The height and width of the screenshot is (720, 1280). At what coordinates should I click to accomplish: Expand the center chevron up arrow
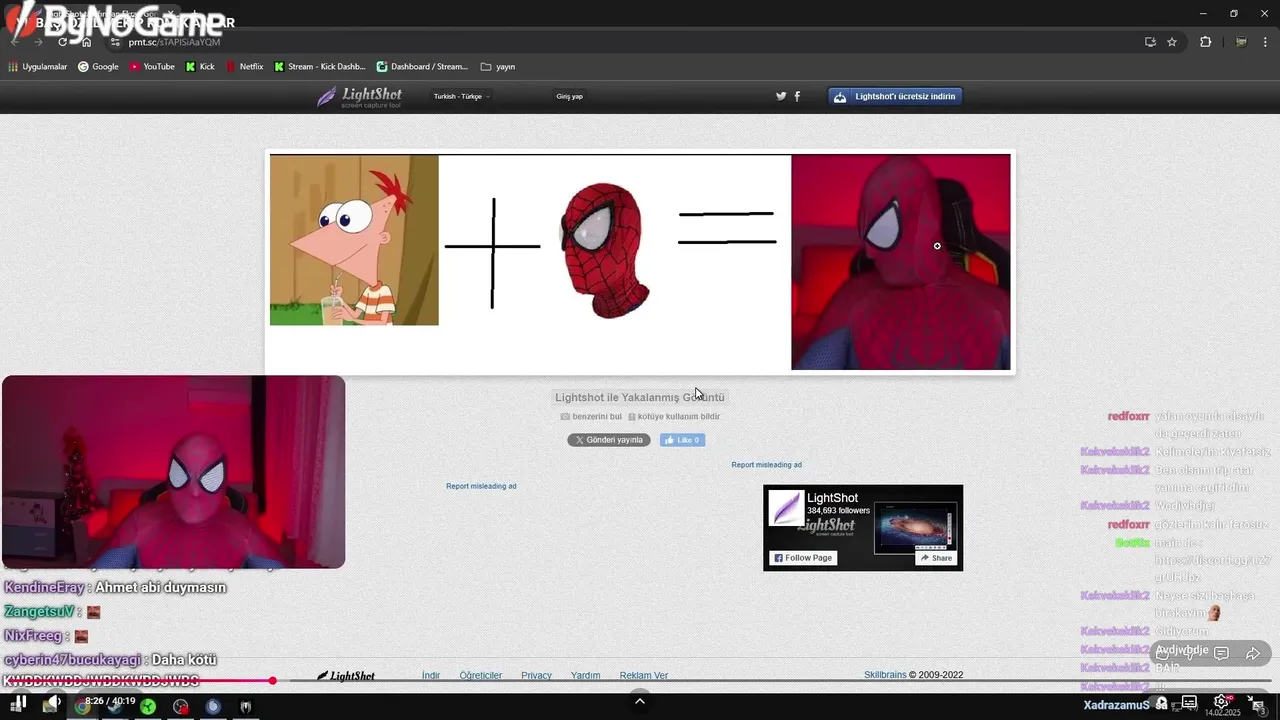pyautogui.click(x=640, y=700)
